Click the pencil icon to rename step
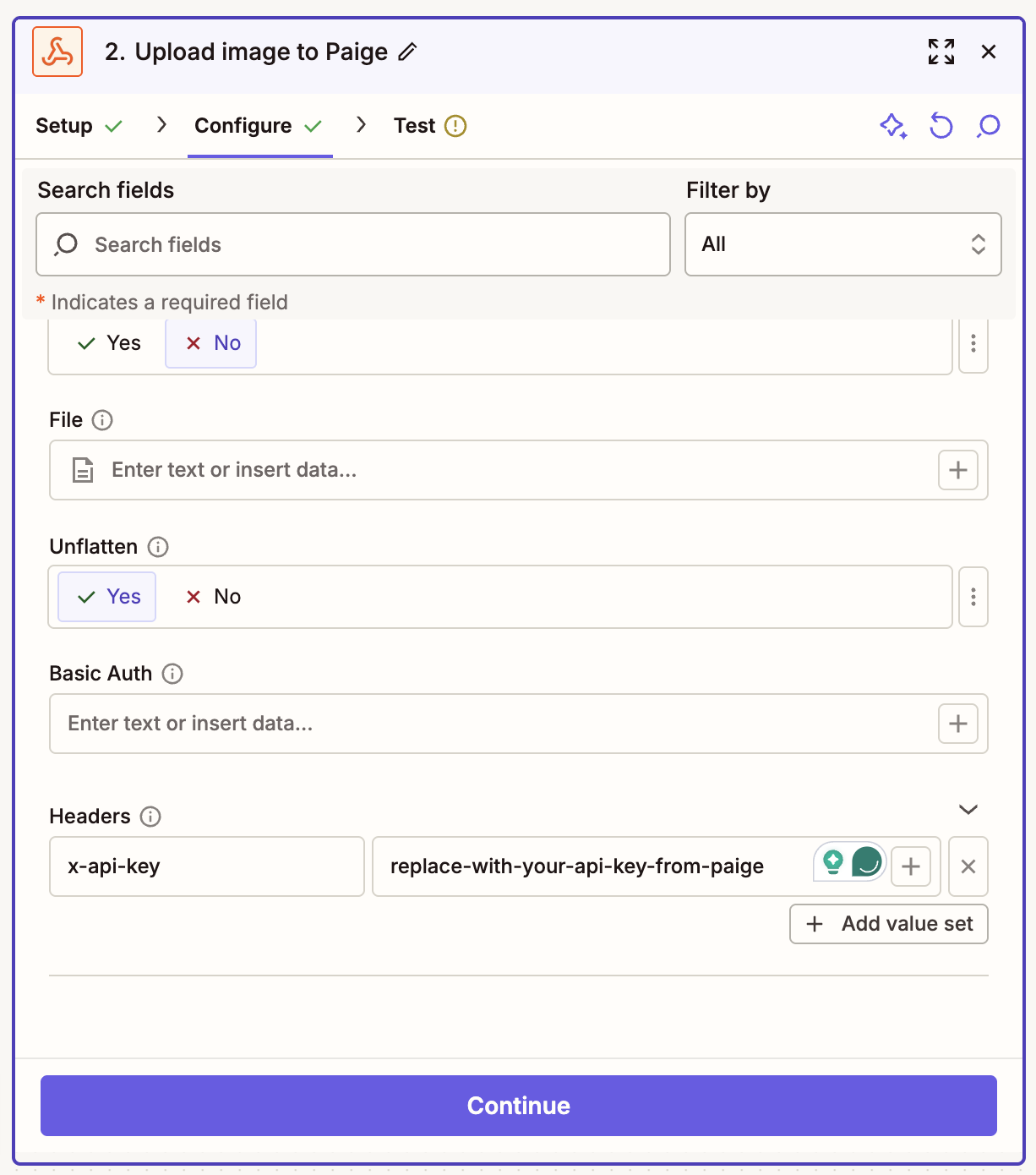The height and width of the screenshot is (1175, 1036). (407, 52)
